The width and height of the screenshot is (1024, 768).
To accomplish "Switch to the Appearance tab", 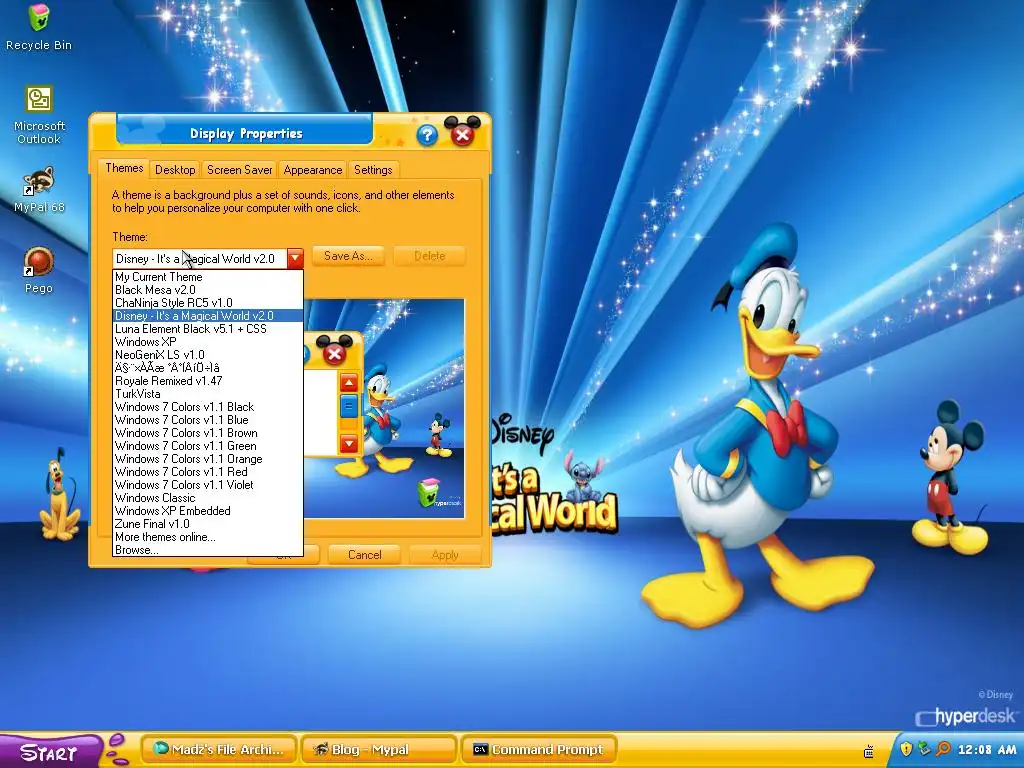I will click(313, 170).
